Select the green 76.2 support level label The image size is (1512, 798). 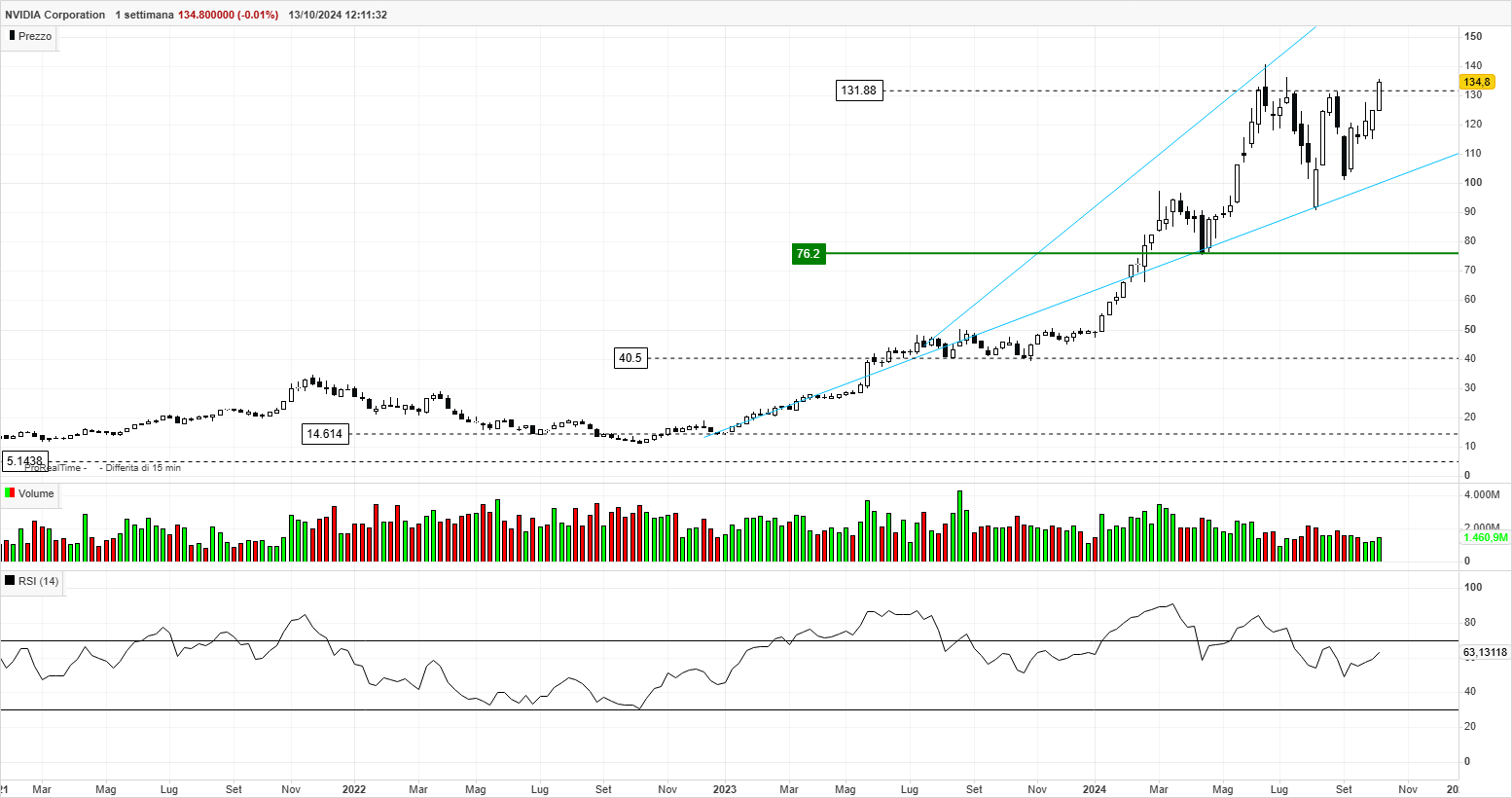point(809,254)
